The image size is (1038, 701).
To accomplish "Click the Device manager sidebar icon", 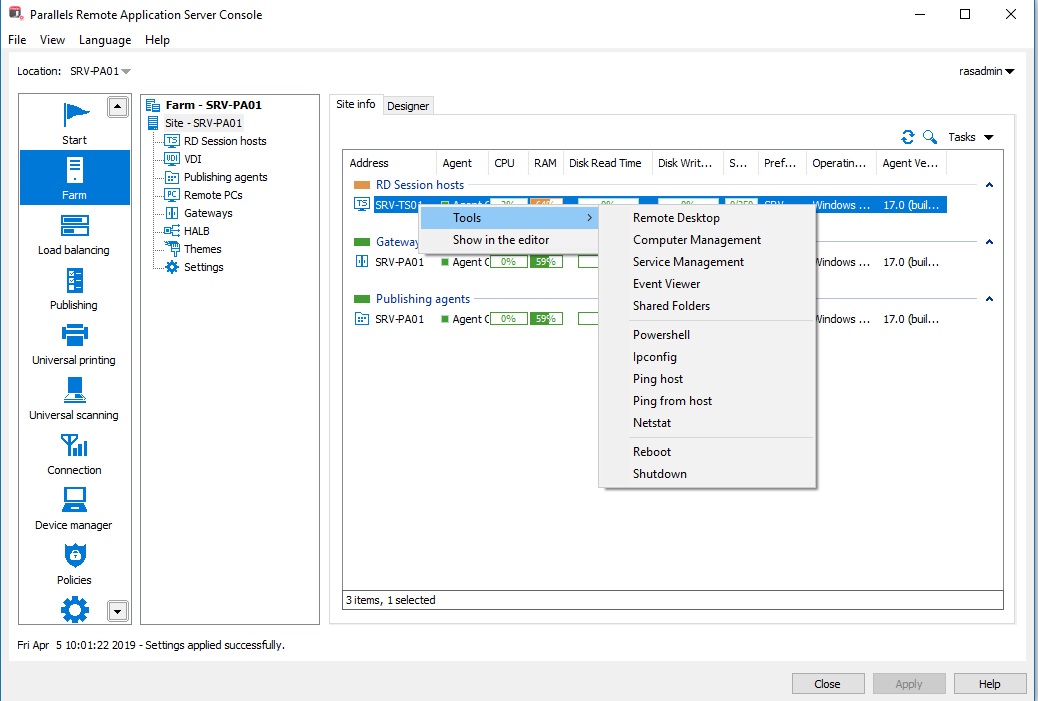I will click(74, 507).
